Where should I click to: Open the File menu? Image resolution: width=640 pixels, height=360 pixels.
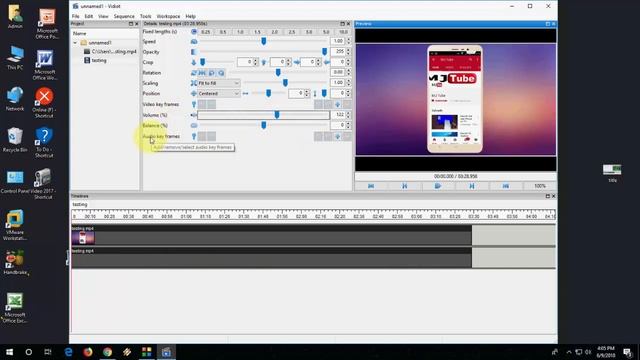[76, 16]
